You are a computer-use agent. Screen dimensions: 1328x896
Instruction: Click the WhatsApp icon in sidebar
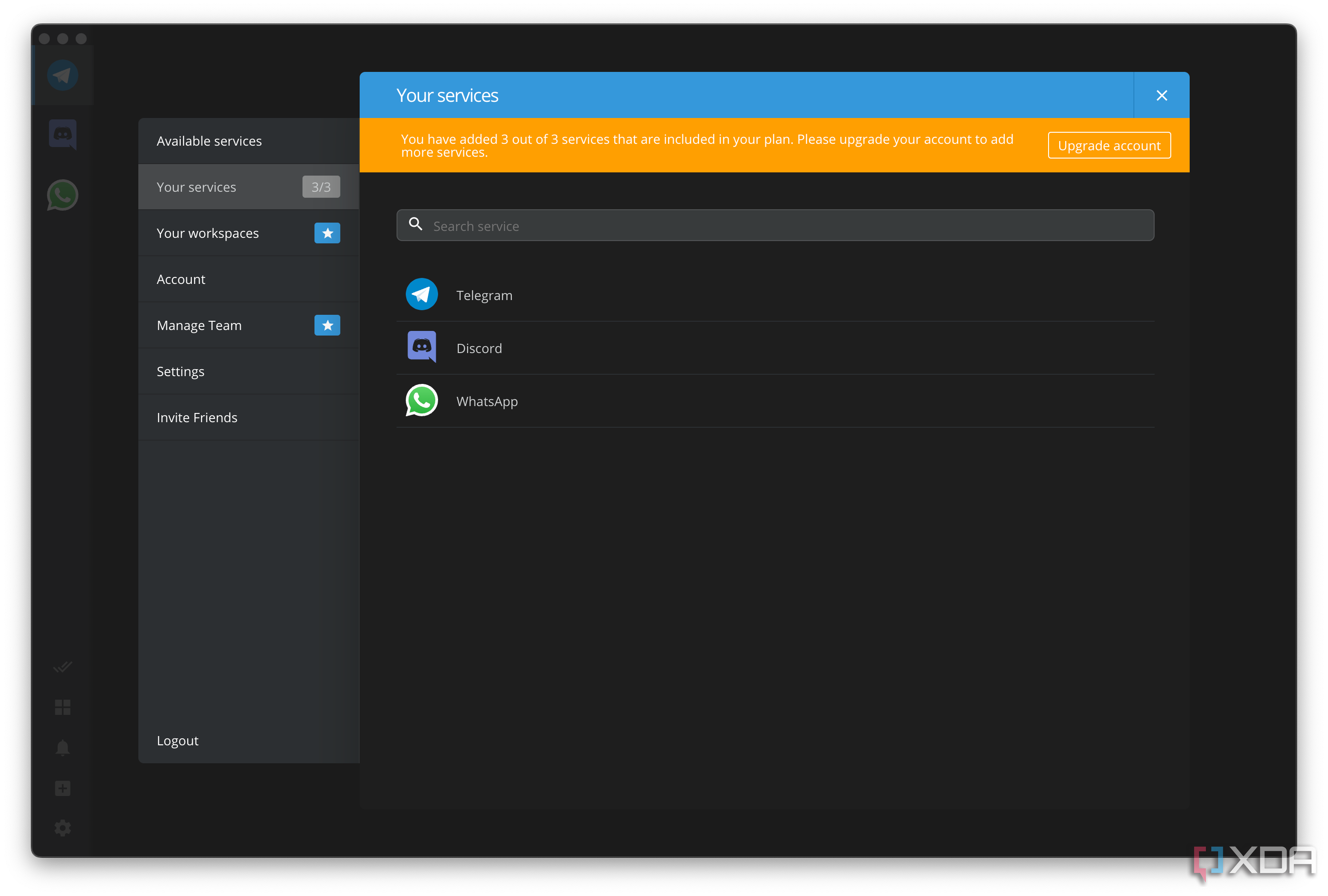tap(62, 195)
